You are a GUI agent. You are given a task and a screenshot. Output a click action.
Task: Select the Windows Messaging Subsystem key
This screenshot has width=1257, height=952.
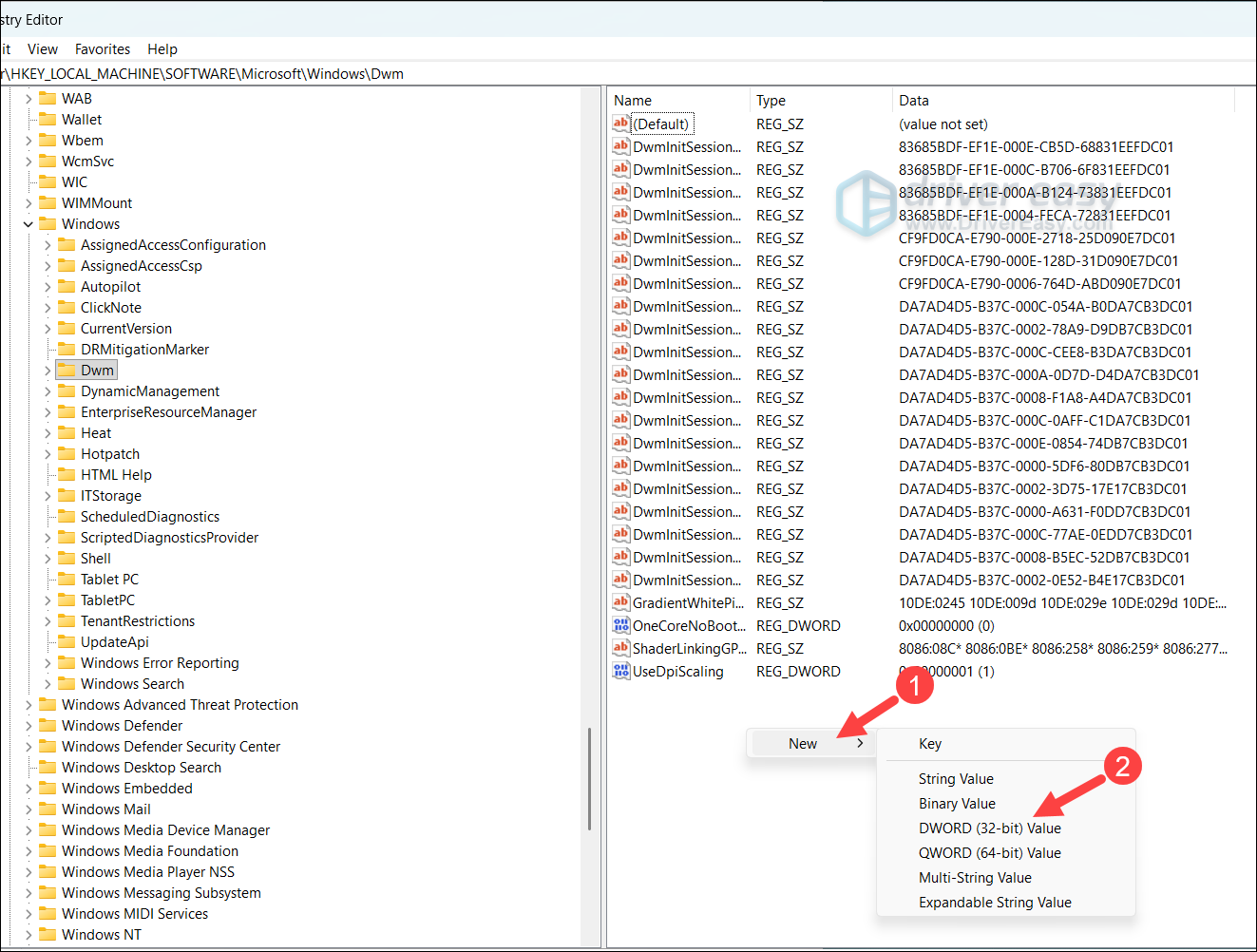162,892
